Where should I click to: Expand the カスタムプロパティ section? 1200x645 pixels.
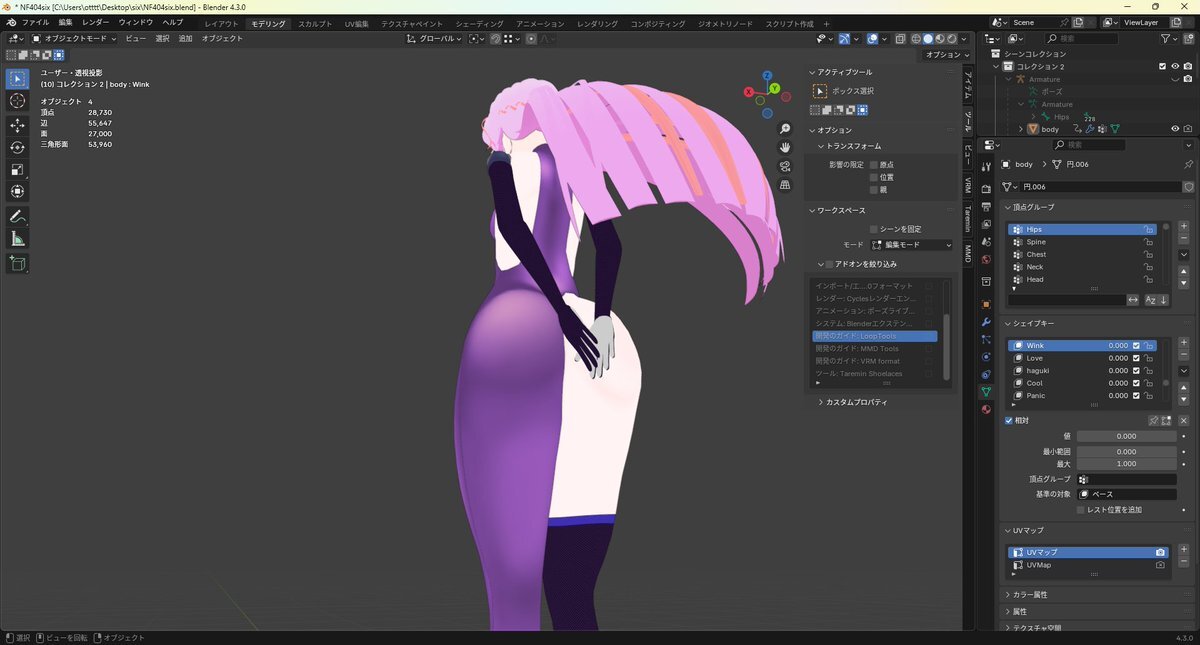click(x=855, y=402)
